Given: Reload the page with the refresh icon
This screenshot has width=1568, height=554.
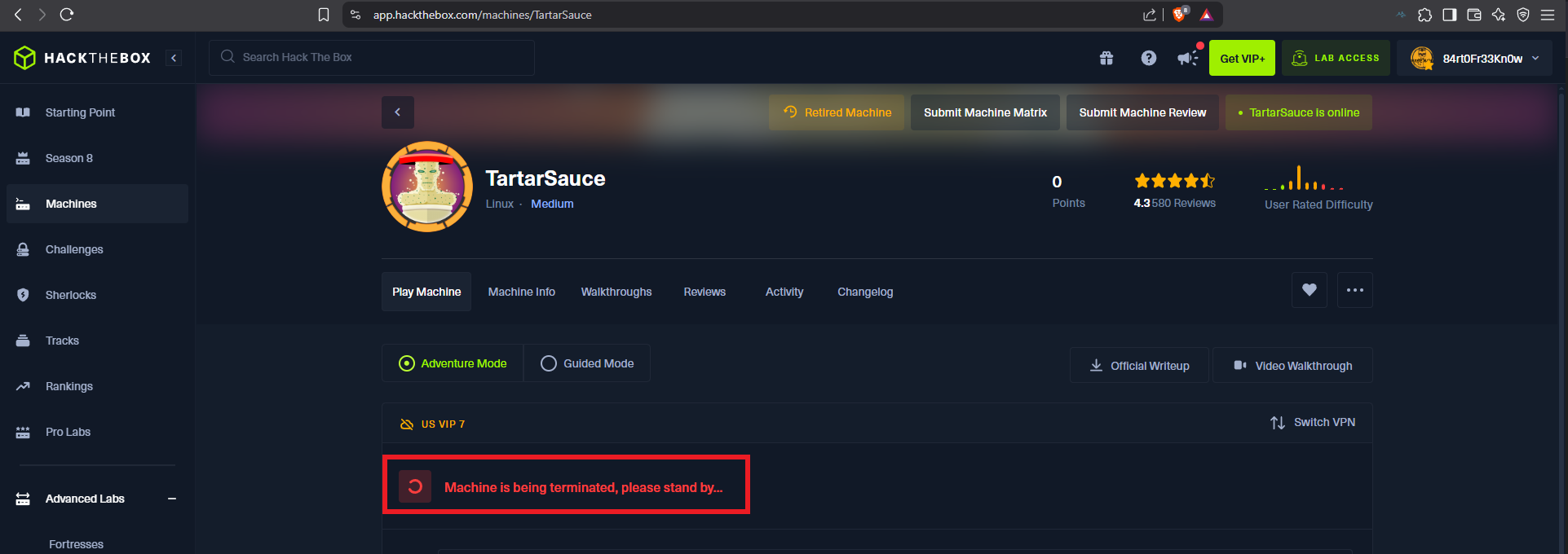Looking at the screenshot, I should [67, 14].
